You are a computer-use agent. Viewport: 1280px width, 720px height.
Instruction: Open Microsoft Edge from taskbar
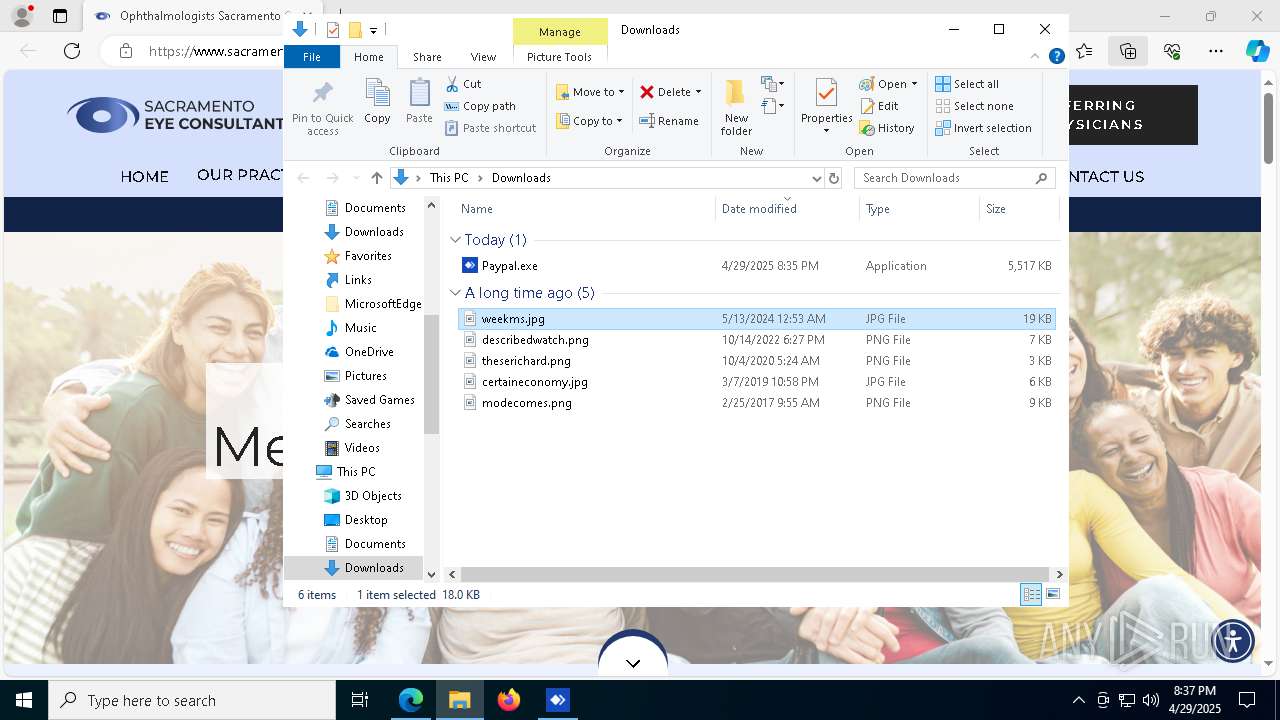[x=411, y=700]
